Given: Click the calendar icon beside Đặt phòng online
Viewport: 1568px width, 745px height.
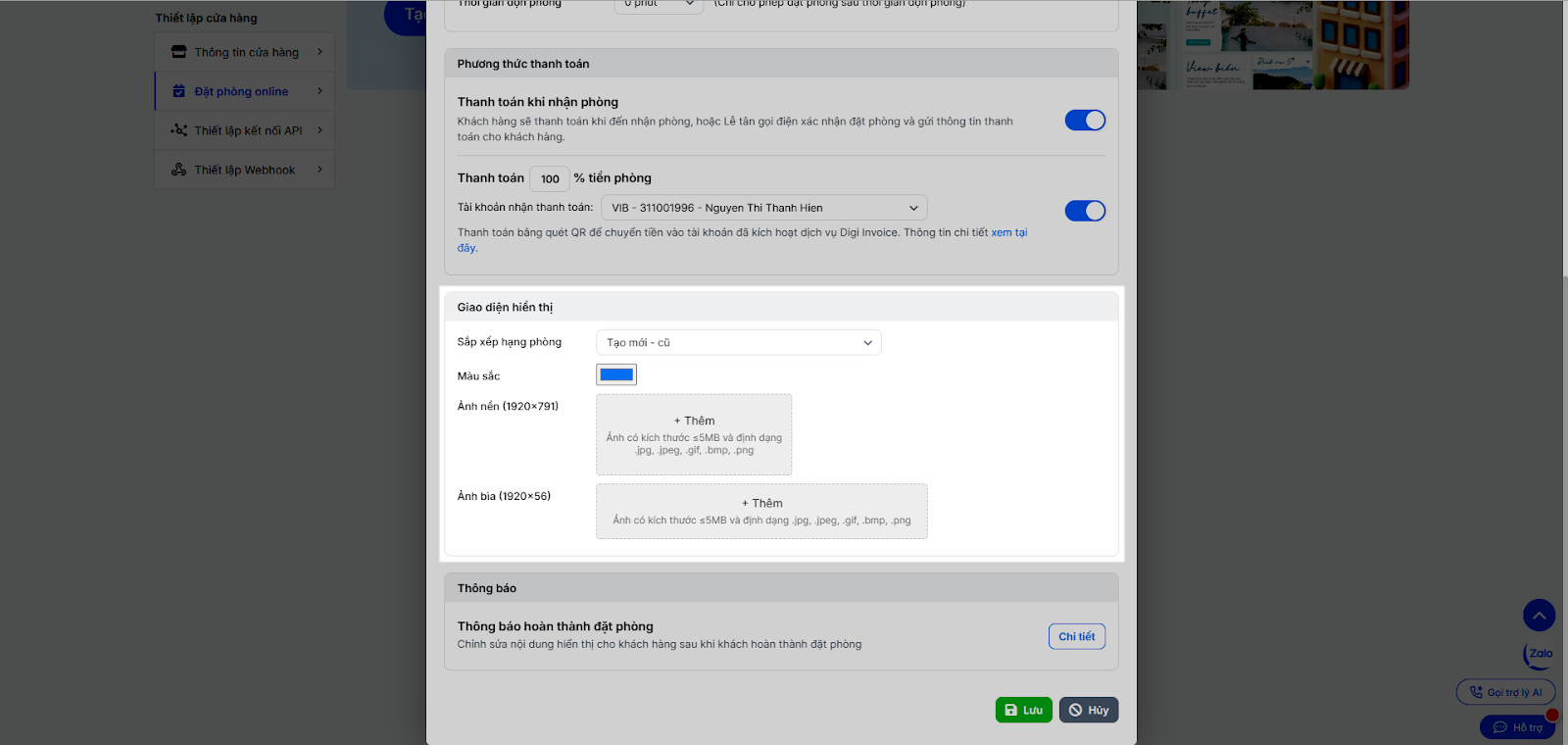Looking at the screenshot, I should point(178,91).
